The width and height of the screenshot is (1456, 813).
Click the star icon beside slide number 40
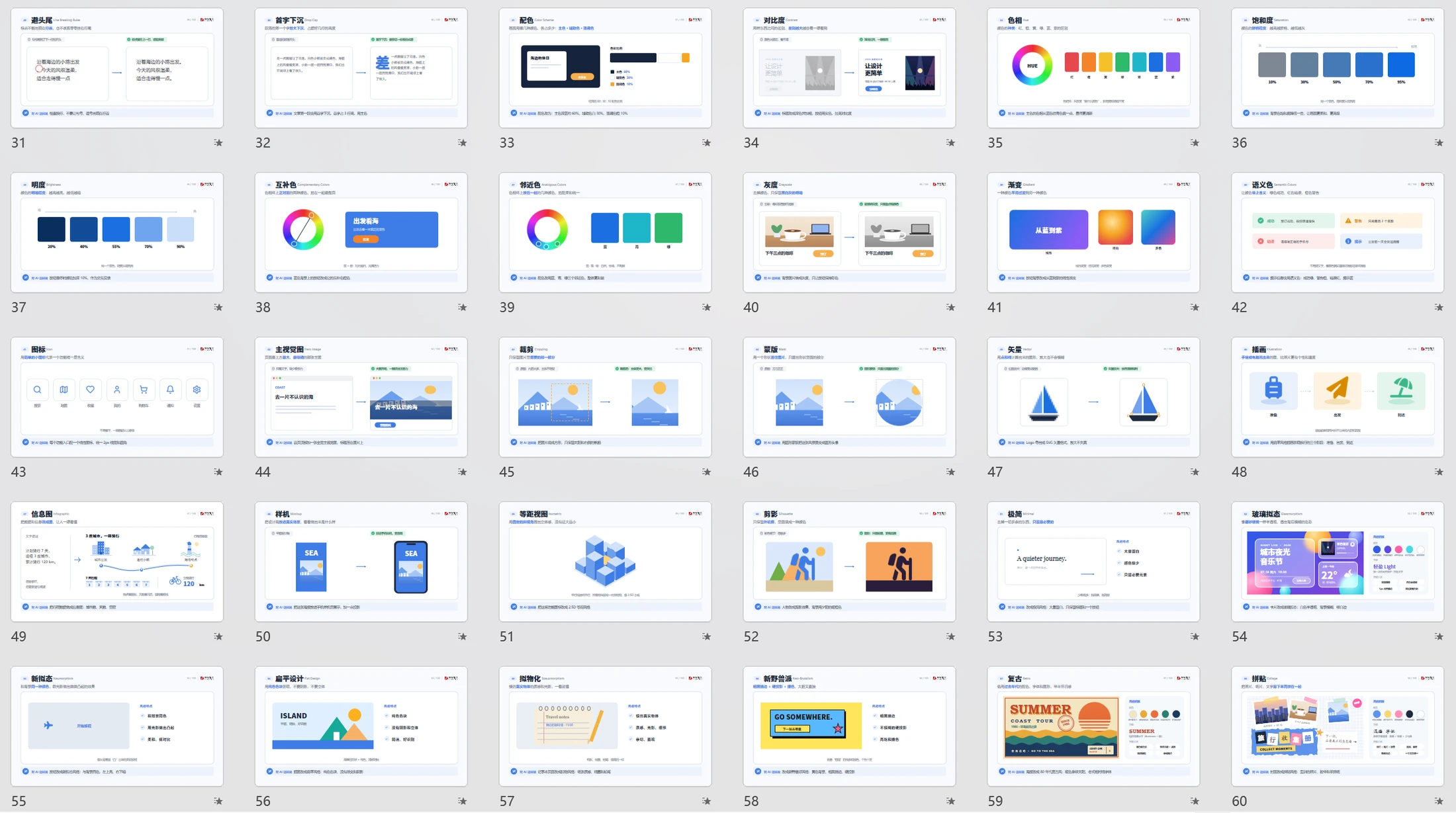tap(951, 308)
